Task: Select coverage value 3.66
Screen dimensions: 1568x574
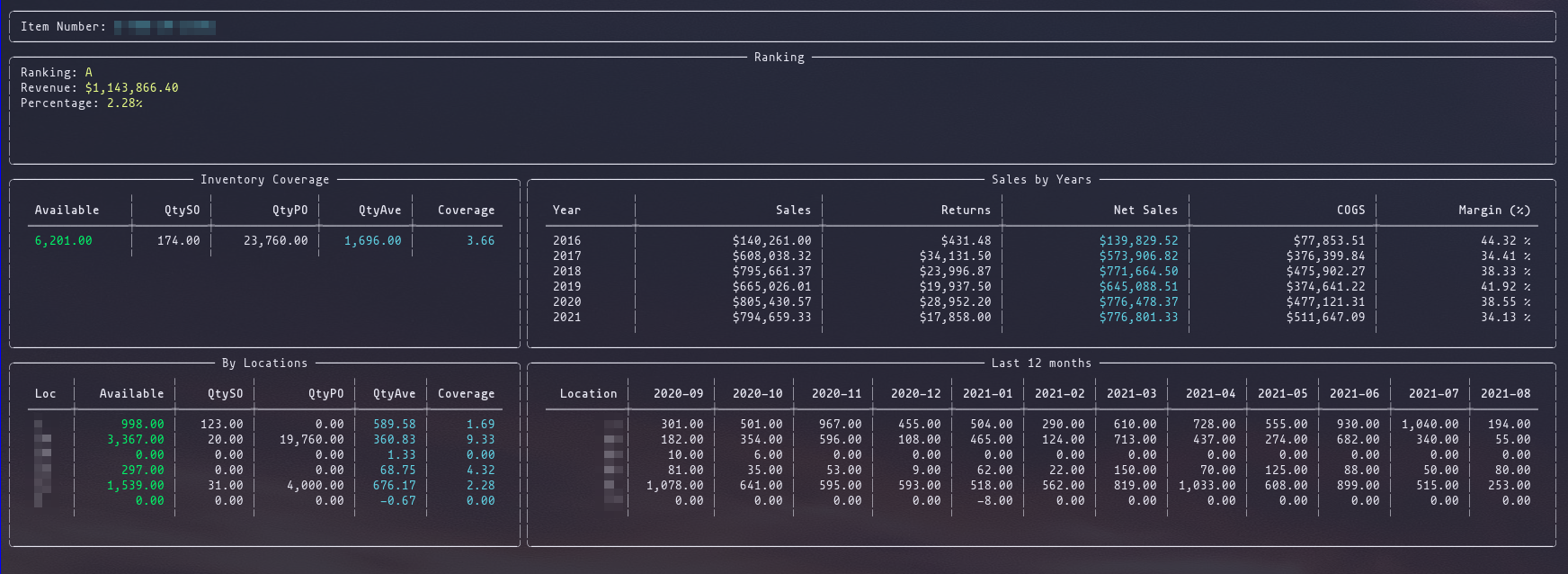Action: click(481, 241)
